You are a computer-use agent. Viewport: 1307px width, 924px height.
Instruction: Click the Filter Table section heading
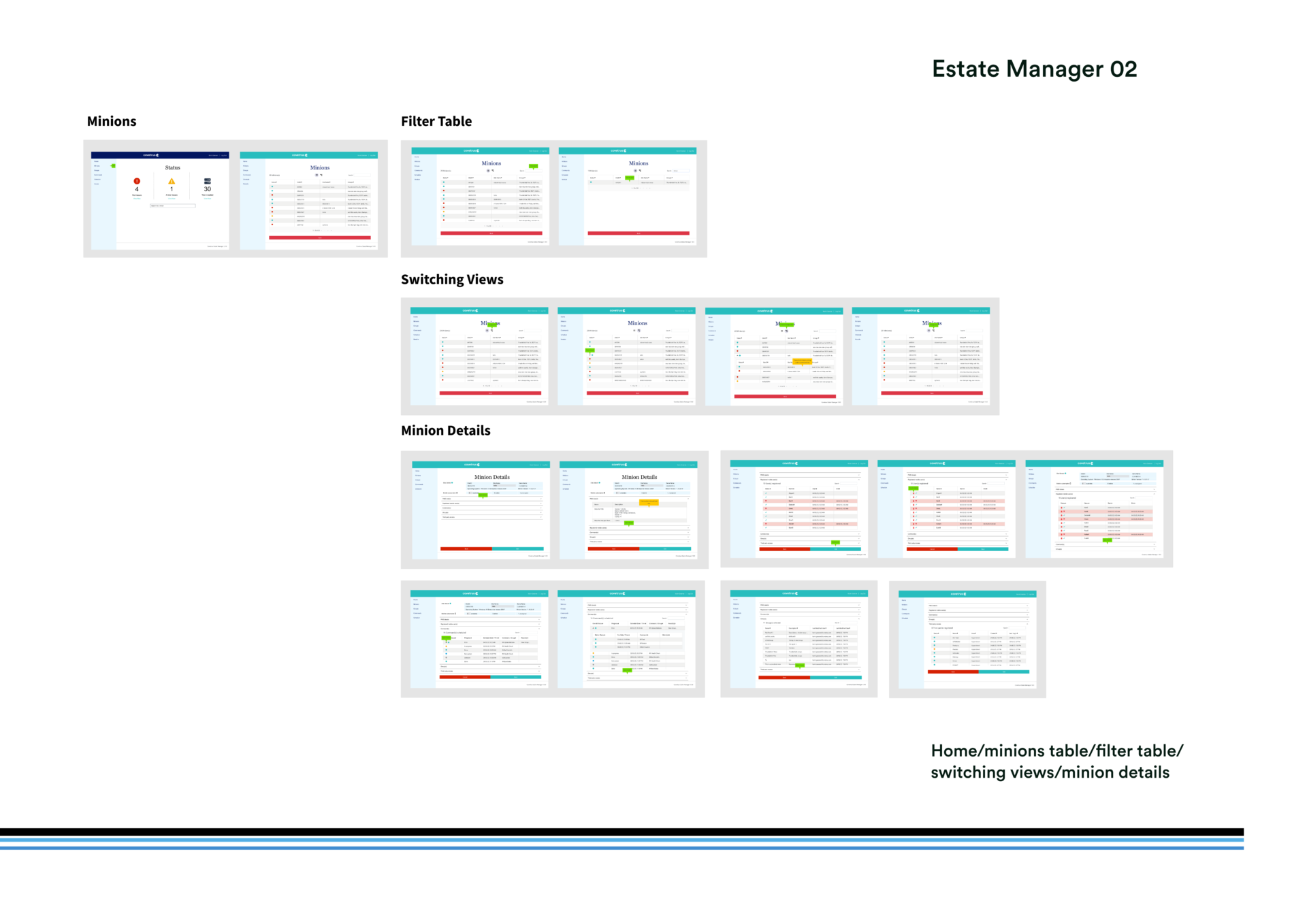click(436, 121)
